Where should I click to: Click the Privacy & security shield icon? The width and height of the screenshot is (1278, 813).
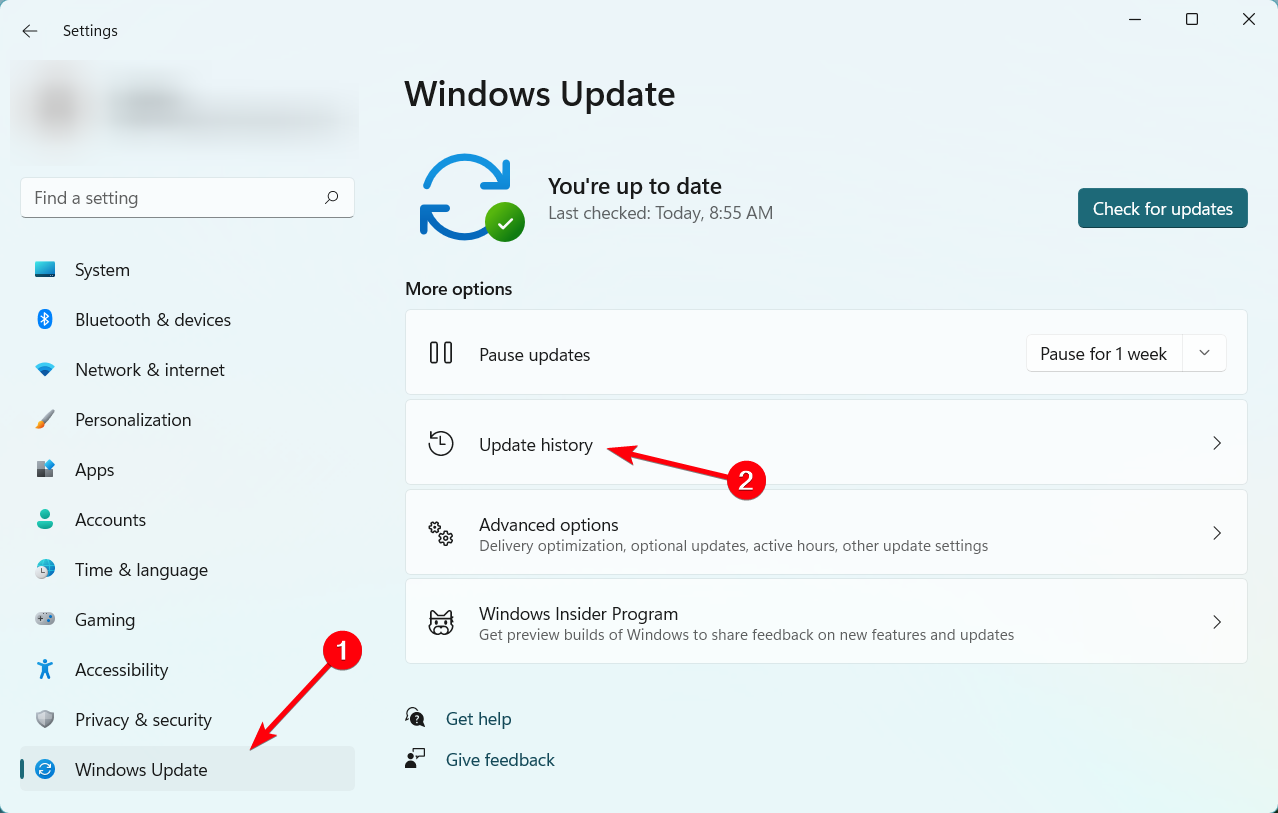click(x=45, y=720)
